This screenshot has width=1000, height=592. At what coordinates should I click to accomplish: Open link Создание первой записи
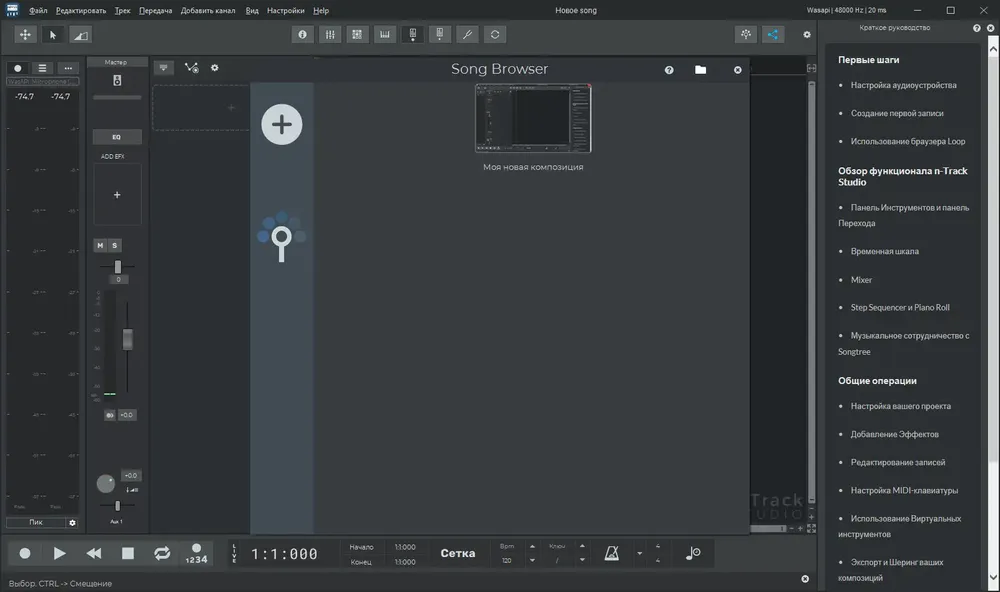coord(897,113)
